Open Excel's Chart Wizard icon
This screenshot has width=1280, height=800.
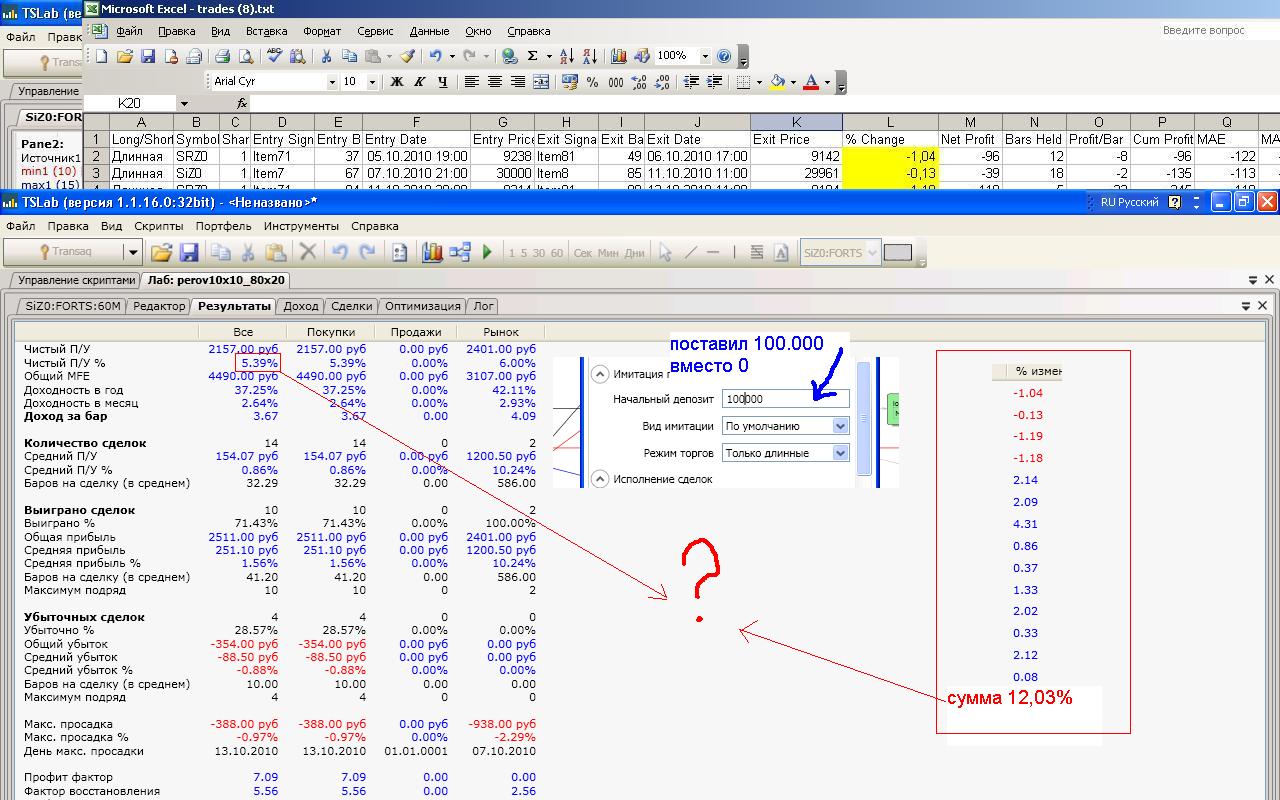tap(618, 56)
